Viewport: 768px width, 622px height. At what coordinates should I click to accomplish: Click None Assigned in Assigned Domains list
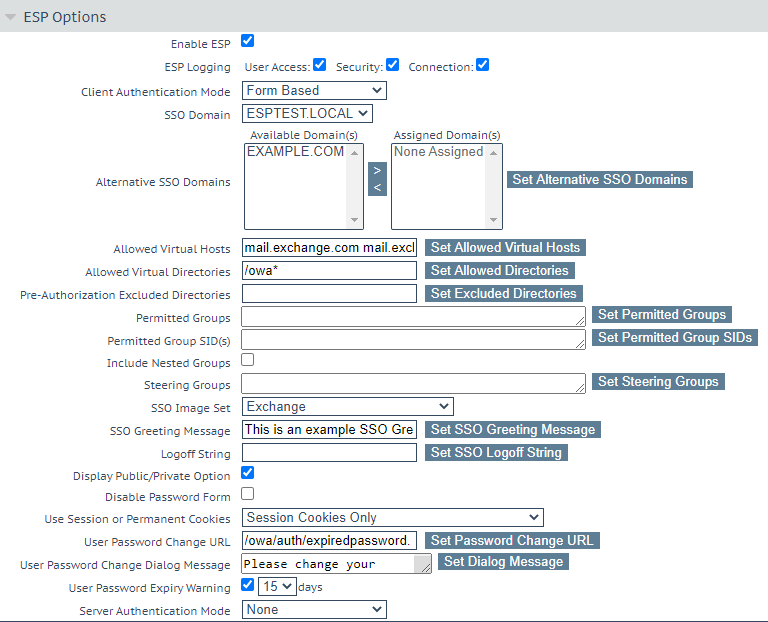438,152
